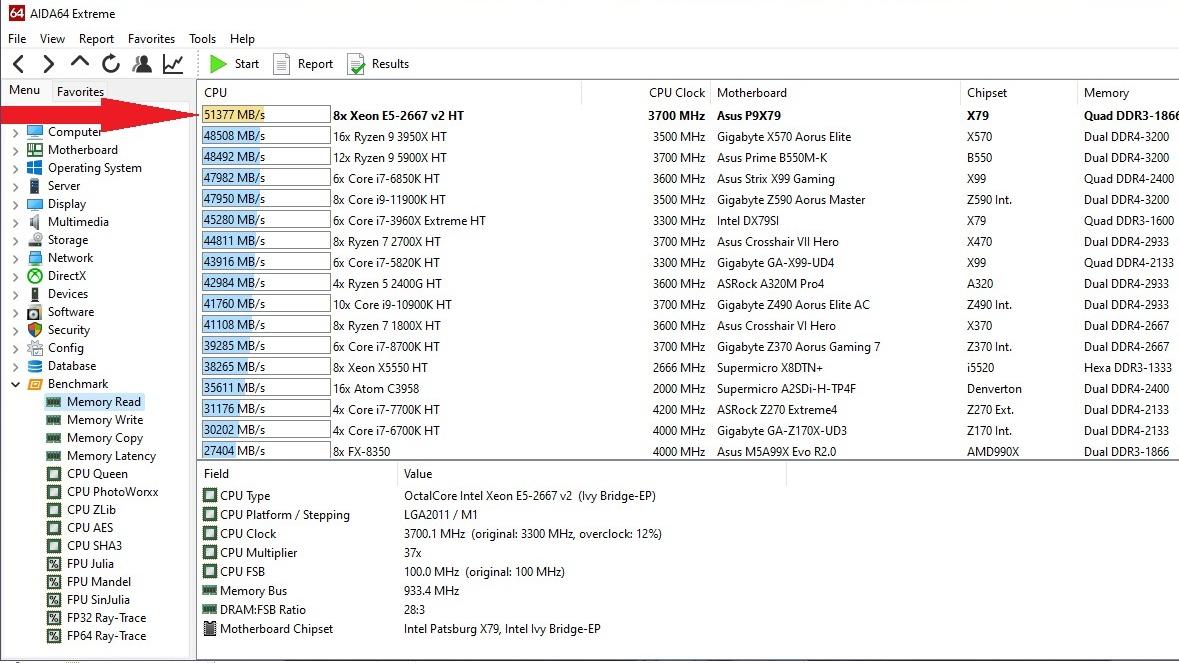The width and height of the screenshot is (1179, 663).
Task: Click the Report document icon
Action: point(281,64)
